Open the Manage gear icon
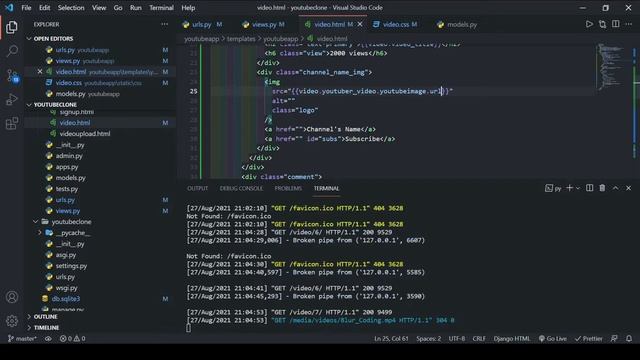Viewport: 640px width, 360px height. pos(12,321)
